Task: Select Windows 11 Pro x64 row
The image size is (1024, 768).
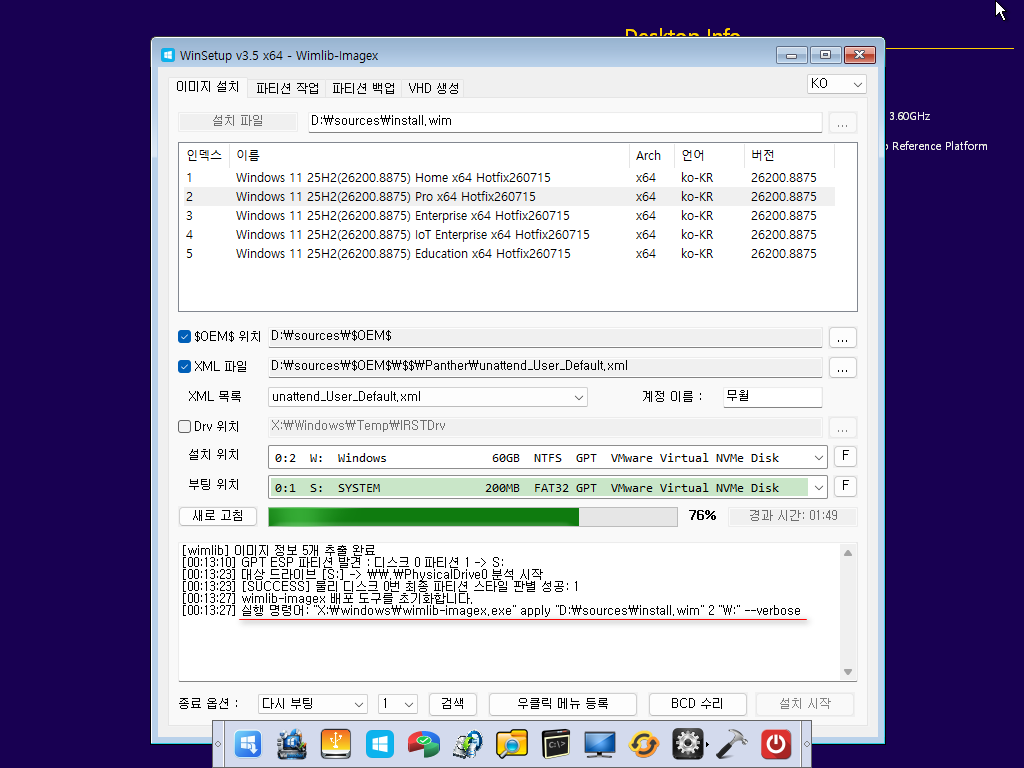Action: click(x=509, y=197)
